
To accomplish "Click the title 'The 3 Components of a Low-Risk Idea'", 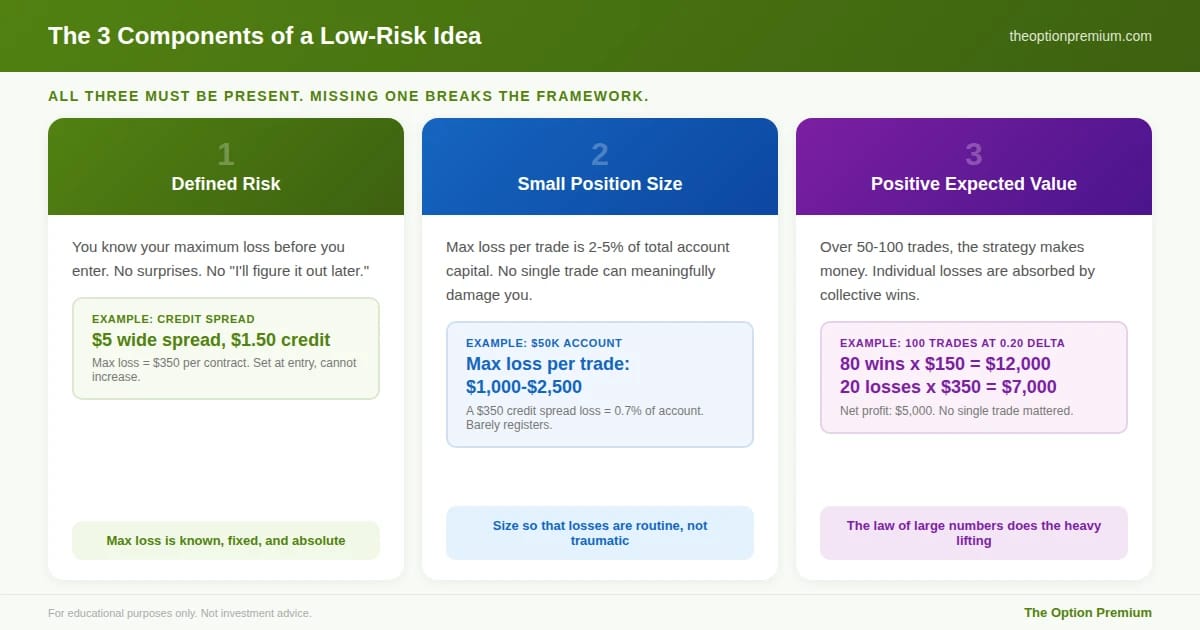I will [264, 36].
